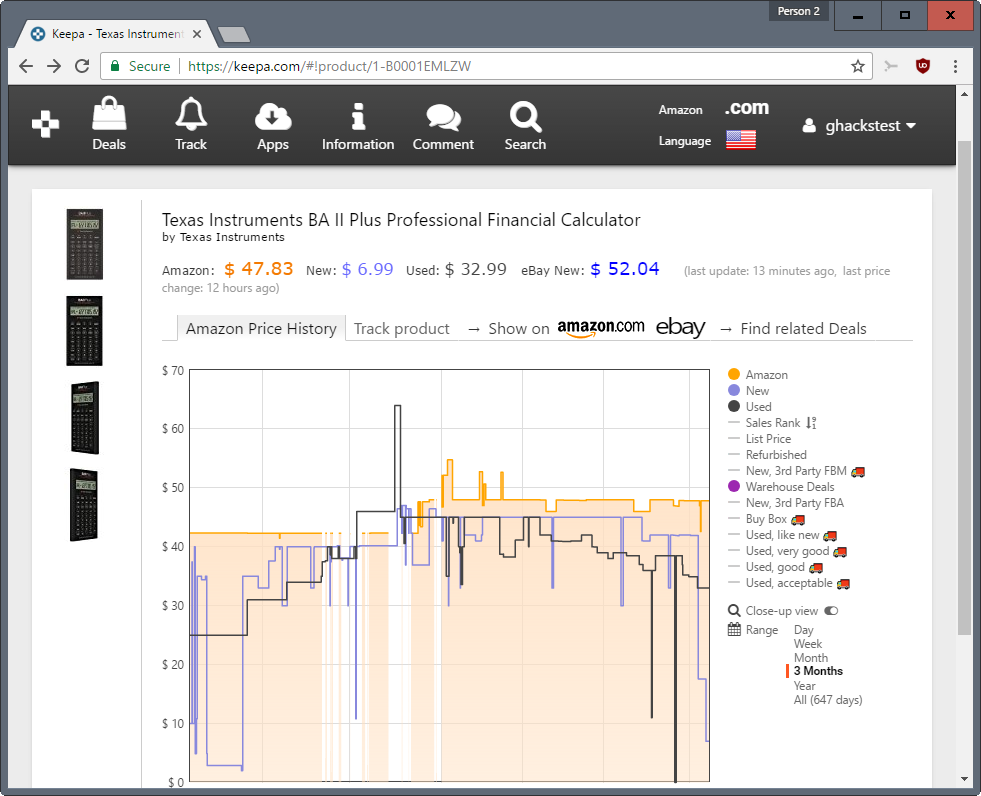Show product on amazon.com

[601, 327]
